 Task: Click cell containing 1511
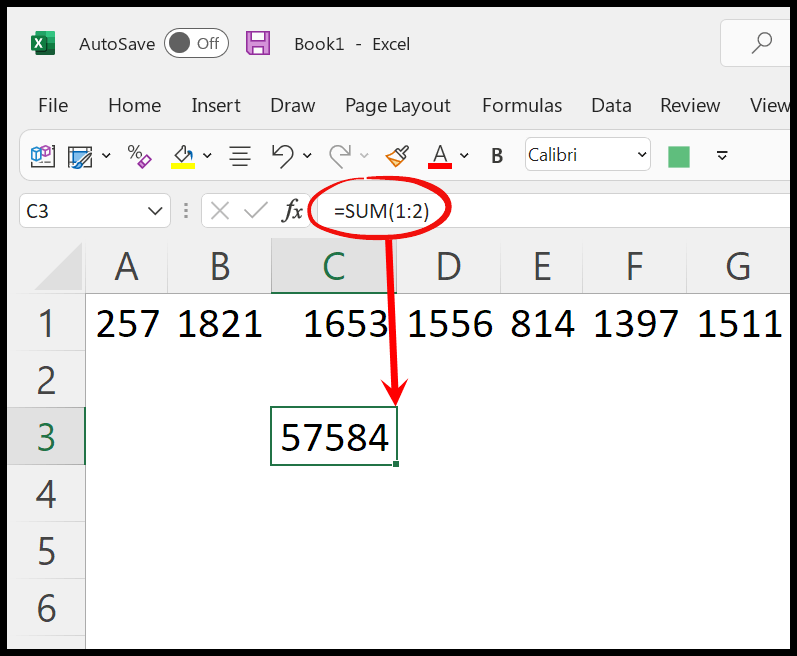[x=738, y=323]
